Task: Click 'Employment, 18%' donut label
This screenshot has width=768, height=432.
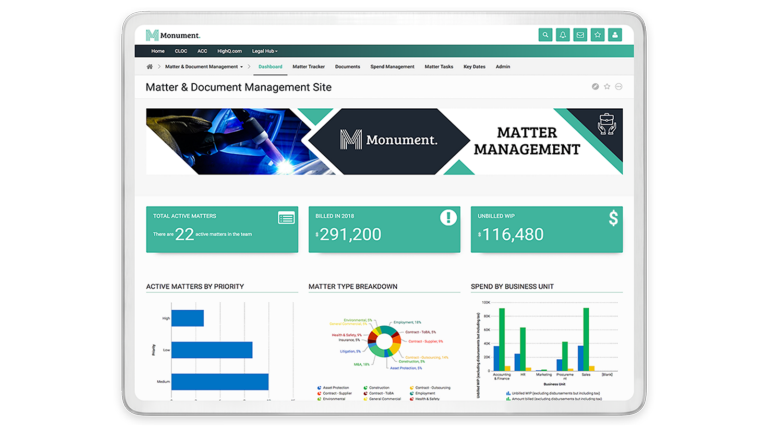Action: click(x=407, y=322)
